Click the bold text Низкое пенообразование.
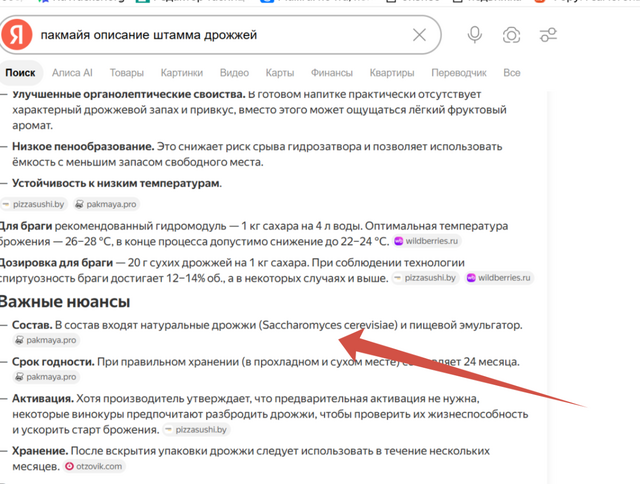Viewport: 640px width, 484px height. tap(83, 146)
